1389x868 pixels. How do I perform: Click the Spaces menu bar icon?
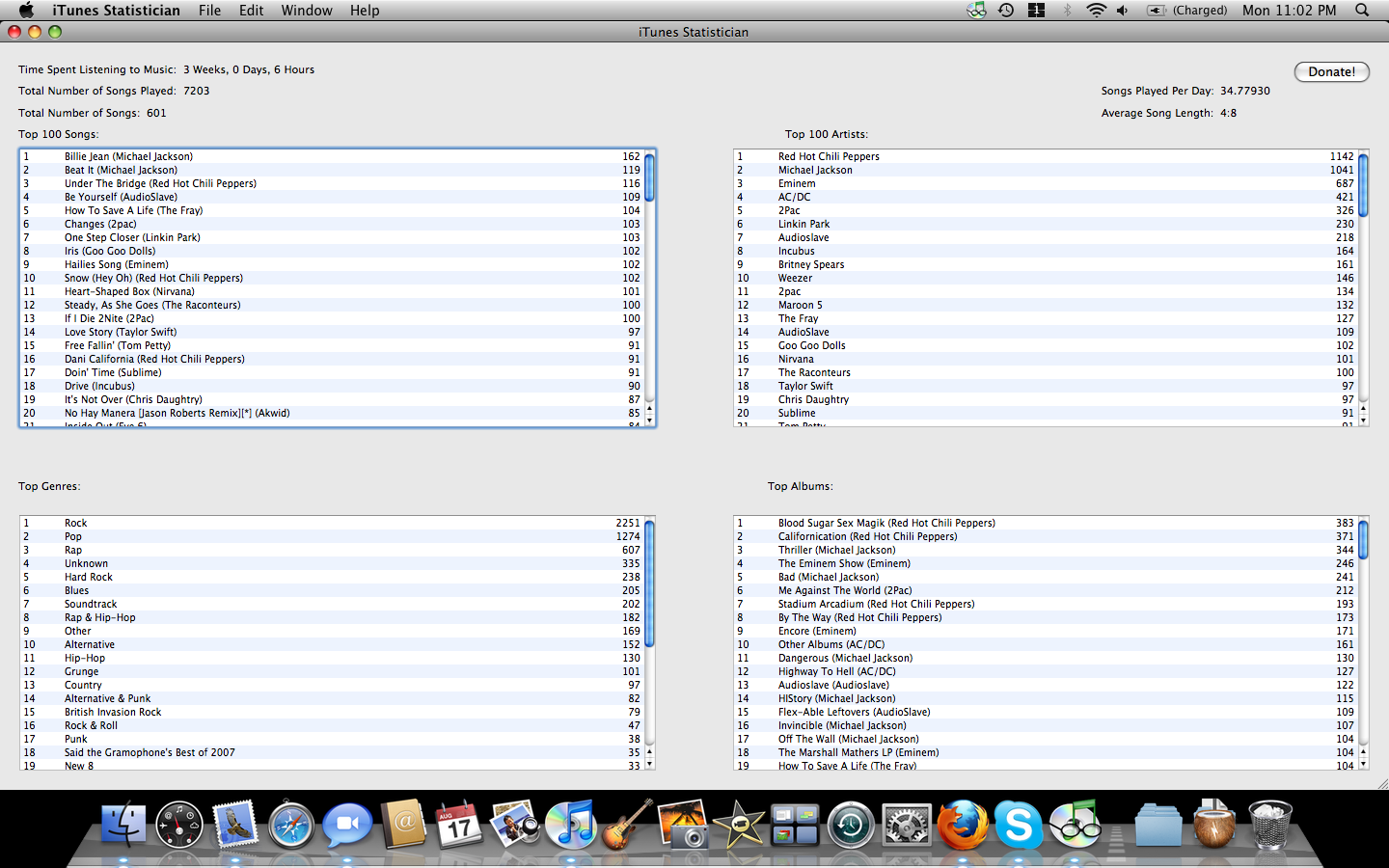[x=1037, y=10]
